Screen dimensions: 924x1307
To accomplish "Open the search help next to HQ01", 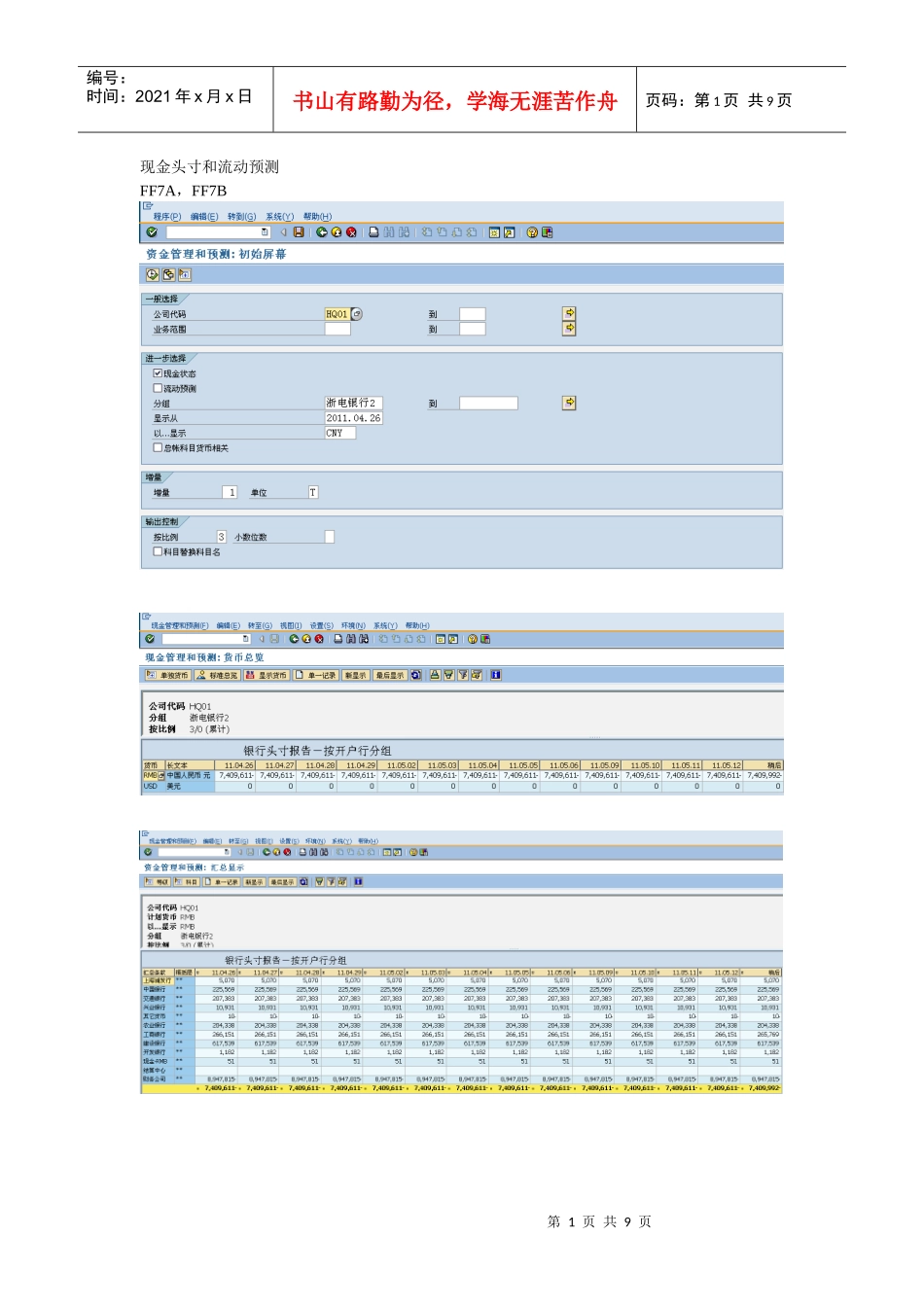I will pyautogui.click(x=357, y=314).
